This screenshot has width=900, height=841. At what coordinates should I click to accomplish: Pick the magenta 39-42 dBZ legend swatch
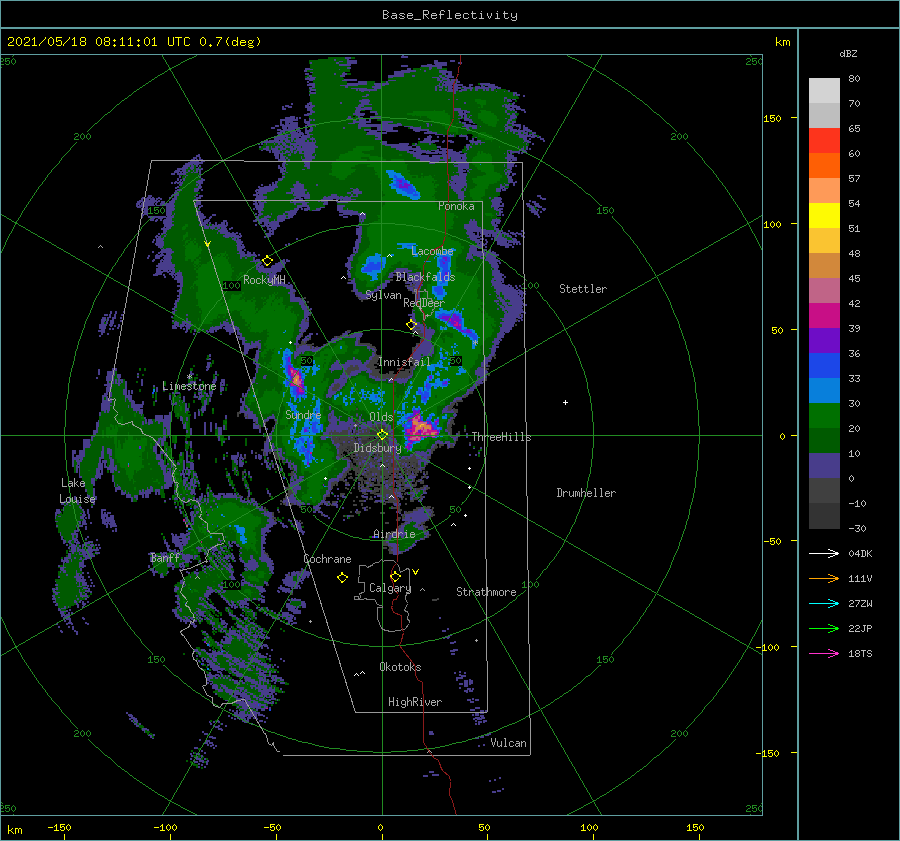[824, 316]
